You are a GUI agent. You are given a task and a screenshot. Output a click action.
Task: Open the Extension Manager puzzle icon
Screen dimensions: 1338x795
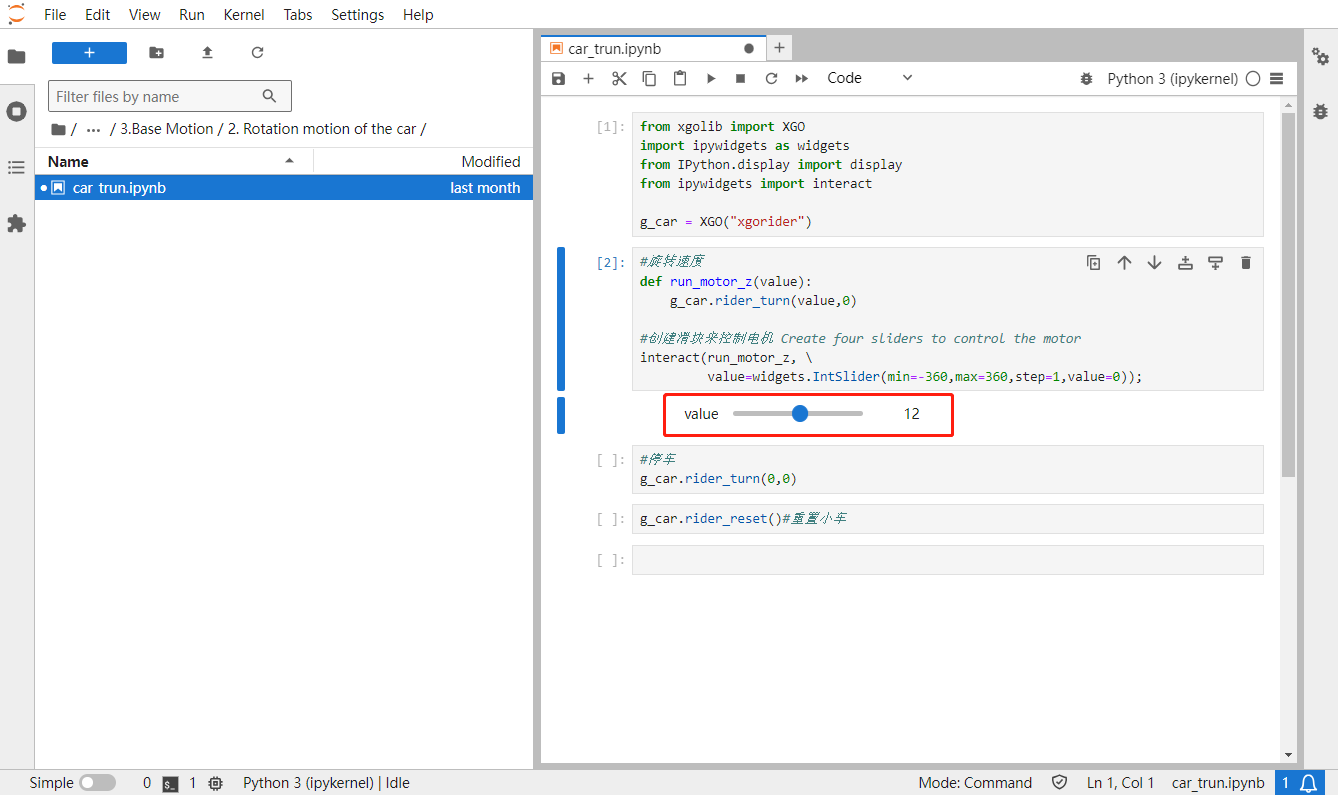(16, 223)
